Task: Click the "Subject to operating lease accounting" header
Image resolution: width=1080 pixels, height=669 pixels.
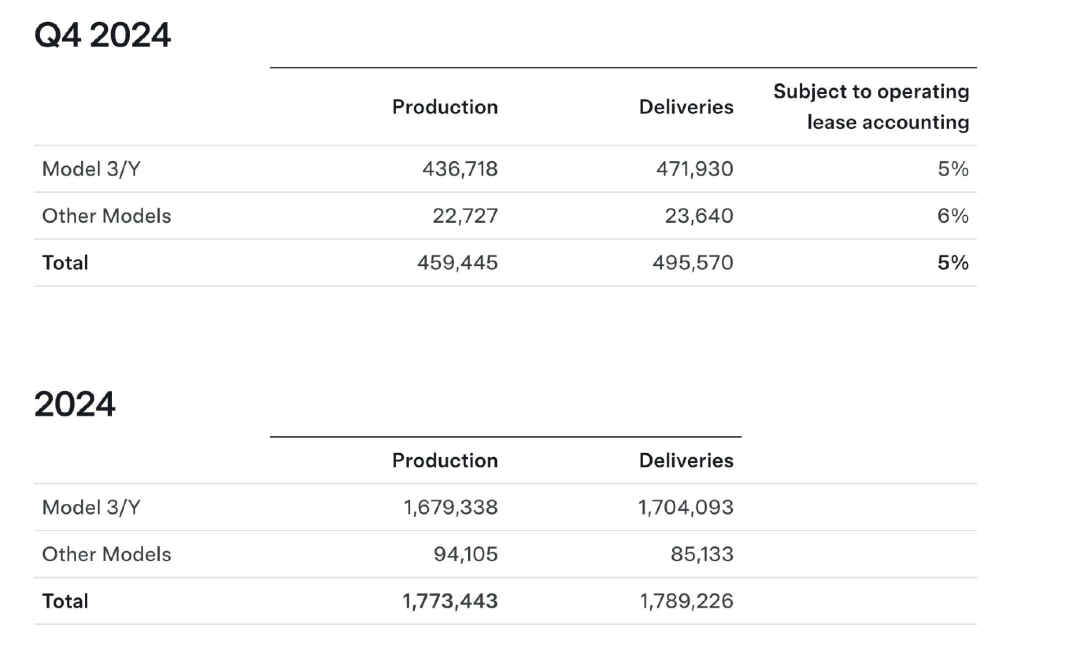Action: 871,107
